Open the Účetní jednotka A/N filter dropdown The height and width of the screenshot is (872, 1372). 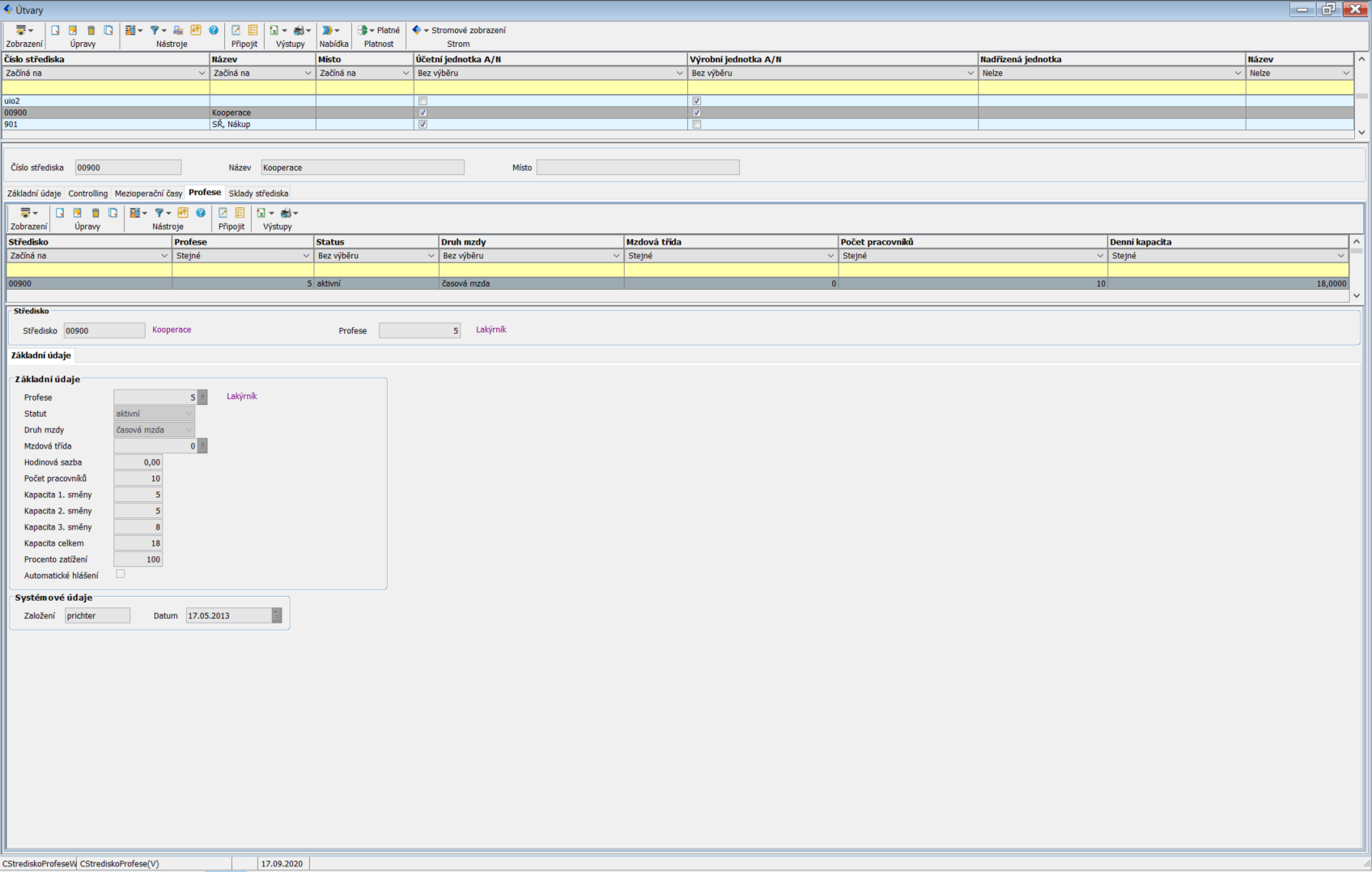click(x=679, y=74)
